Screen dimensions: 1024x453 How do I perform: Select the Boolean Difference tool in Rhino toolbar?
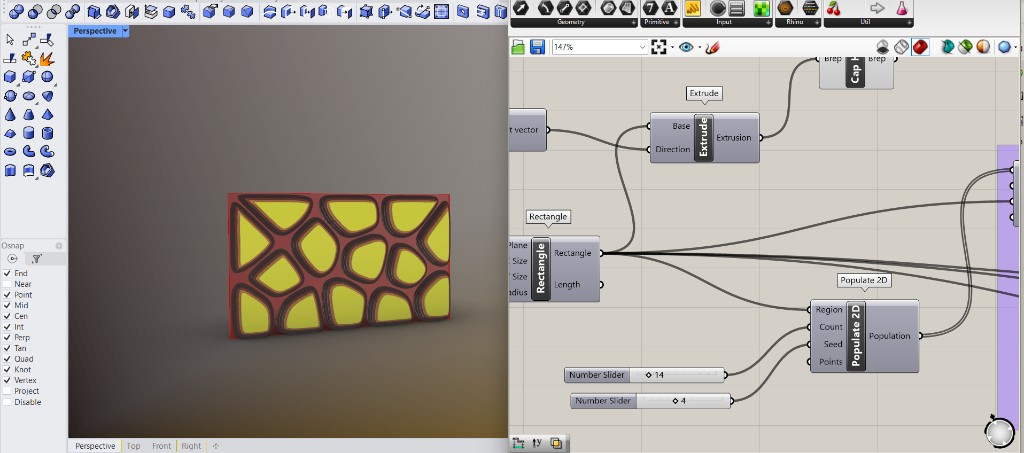coord(35,11)
